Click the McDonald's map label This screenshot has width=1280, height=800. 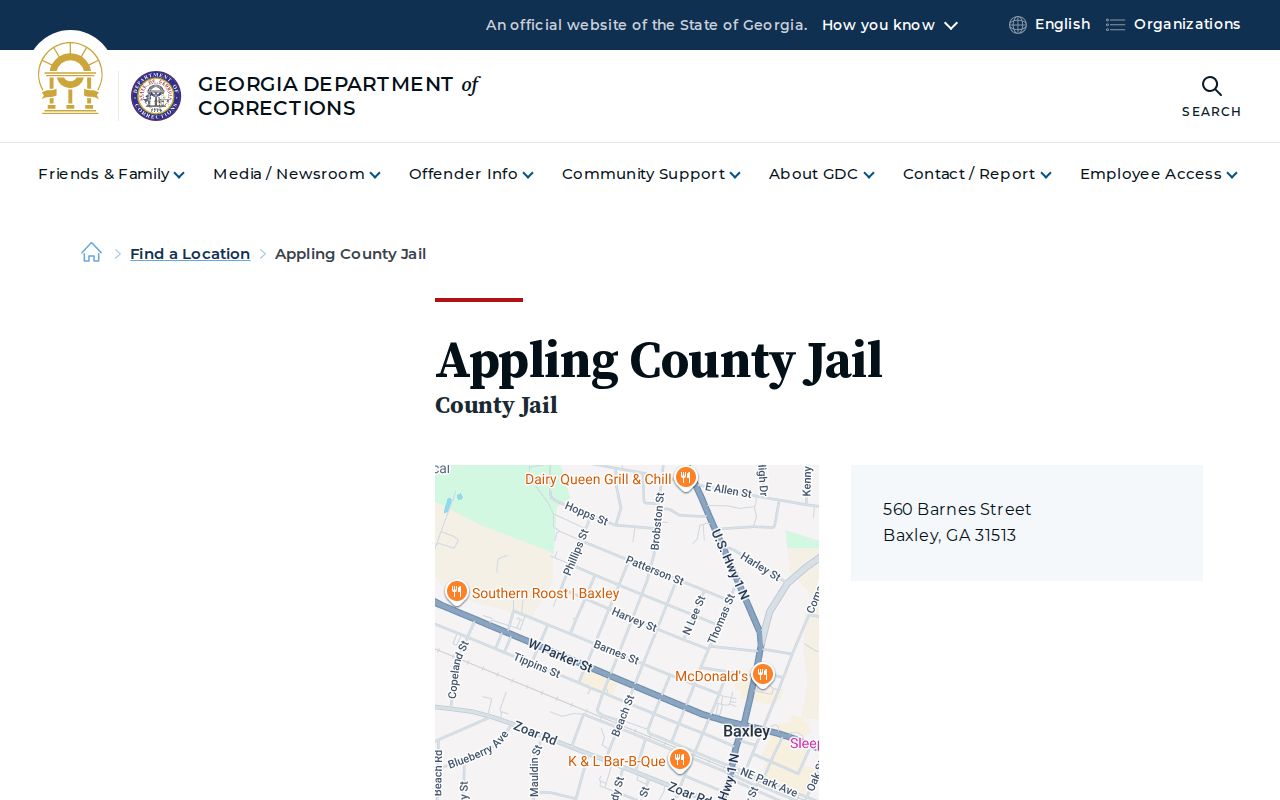[711, 676]
